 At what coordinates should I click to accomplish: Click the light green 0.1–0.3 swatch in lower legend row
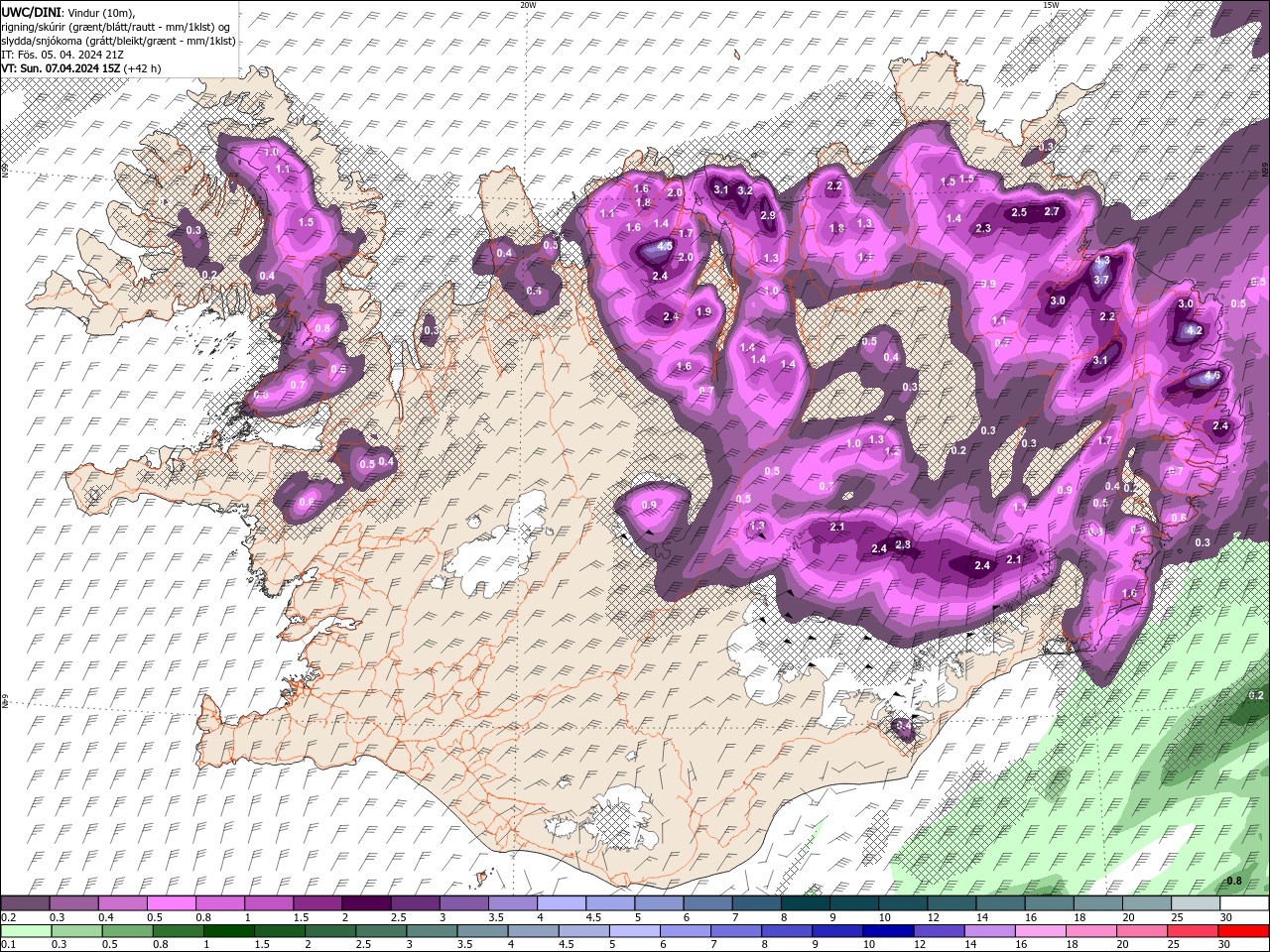click(x=26, y=930)
